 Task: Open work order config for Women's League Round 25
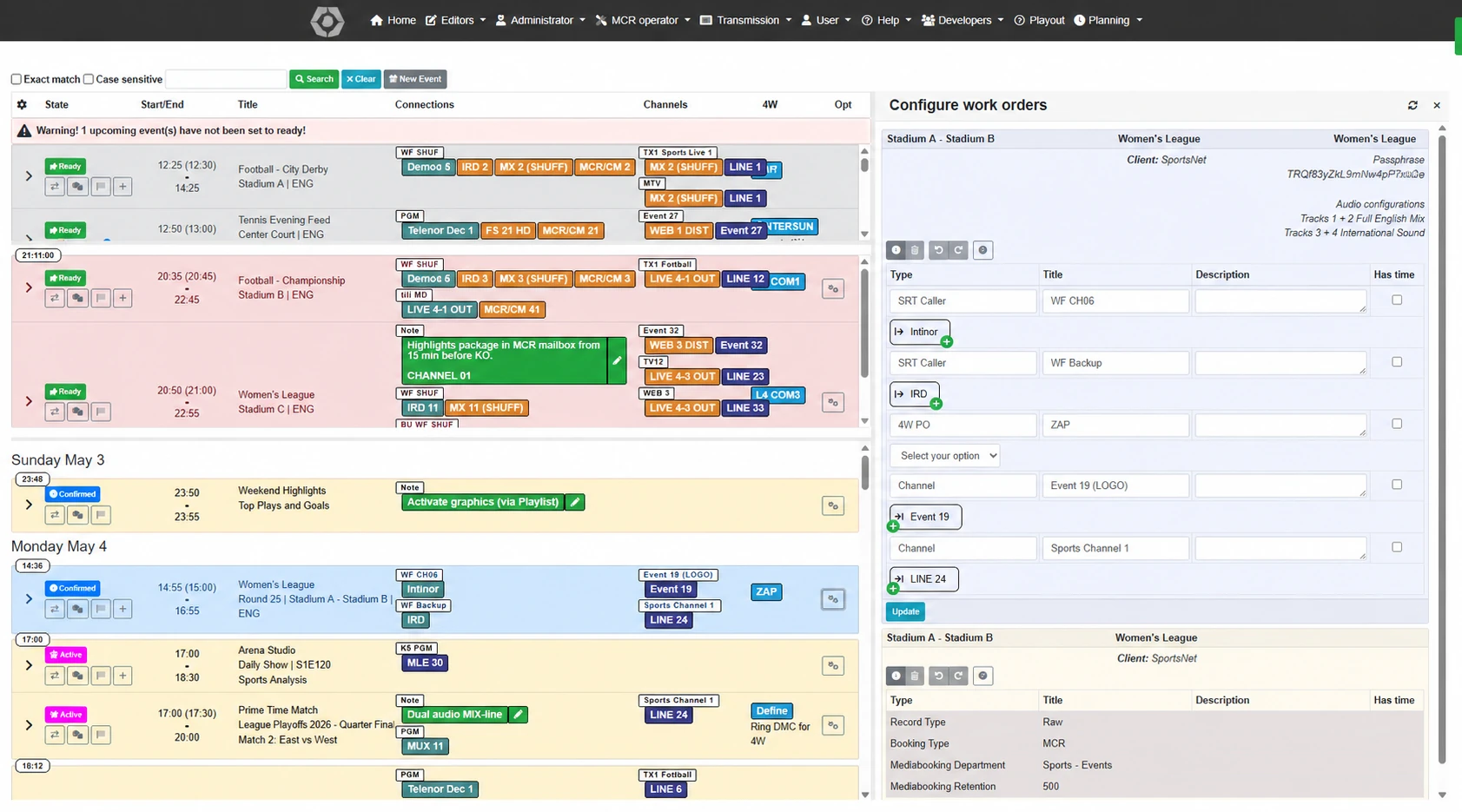pyautogui.click(x=833, y=599)
